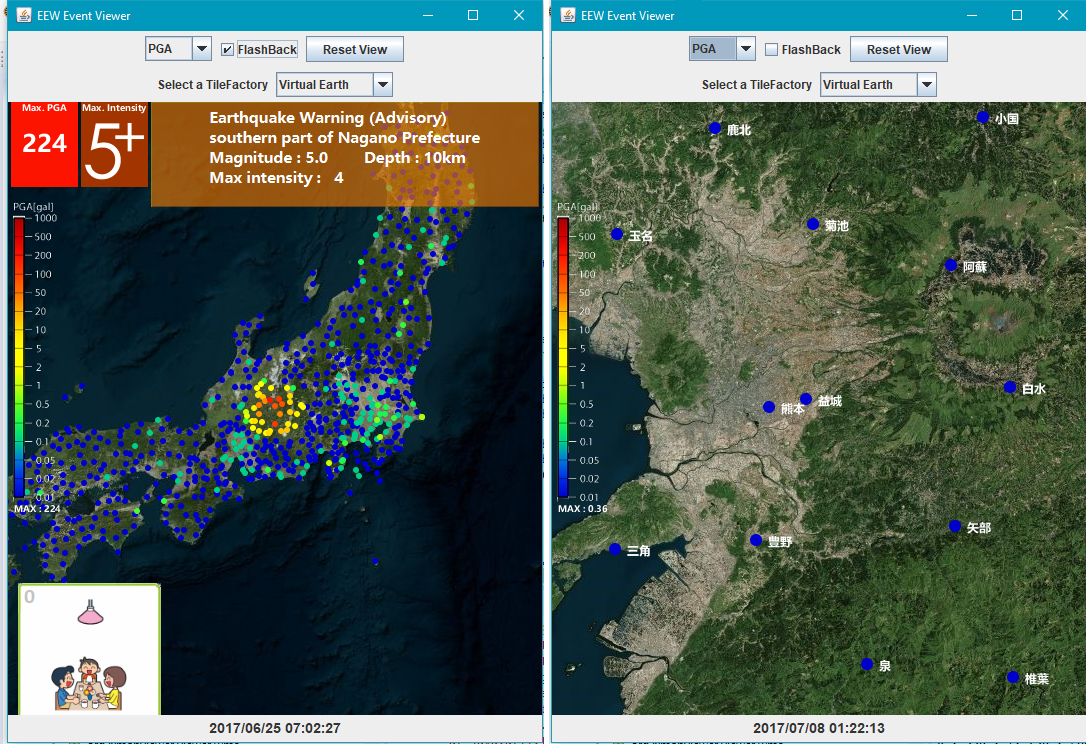This screenshot has width=1088, height=744.
Task: Click the 阿蘇 station marker
Action: [951, 265]
